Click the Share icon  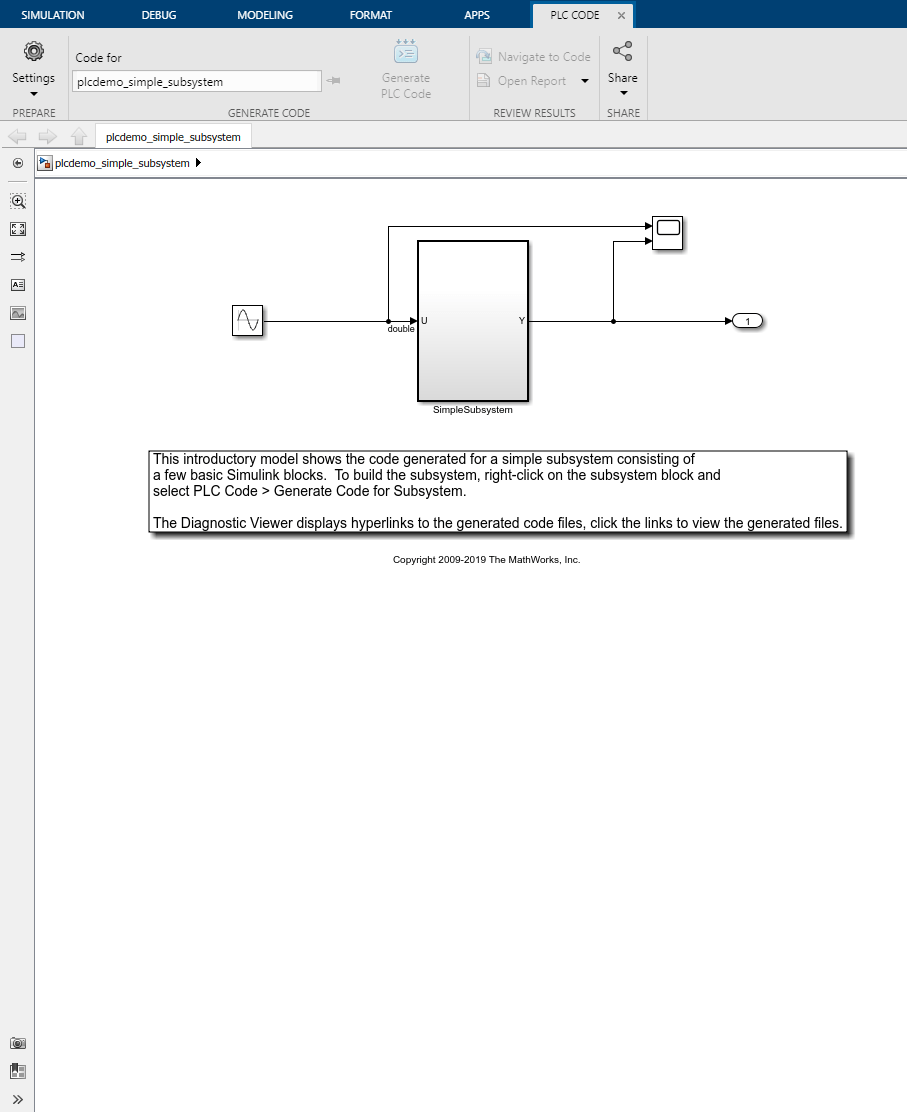[622, 50]
